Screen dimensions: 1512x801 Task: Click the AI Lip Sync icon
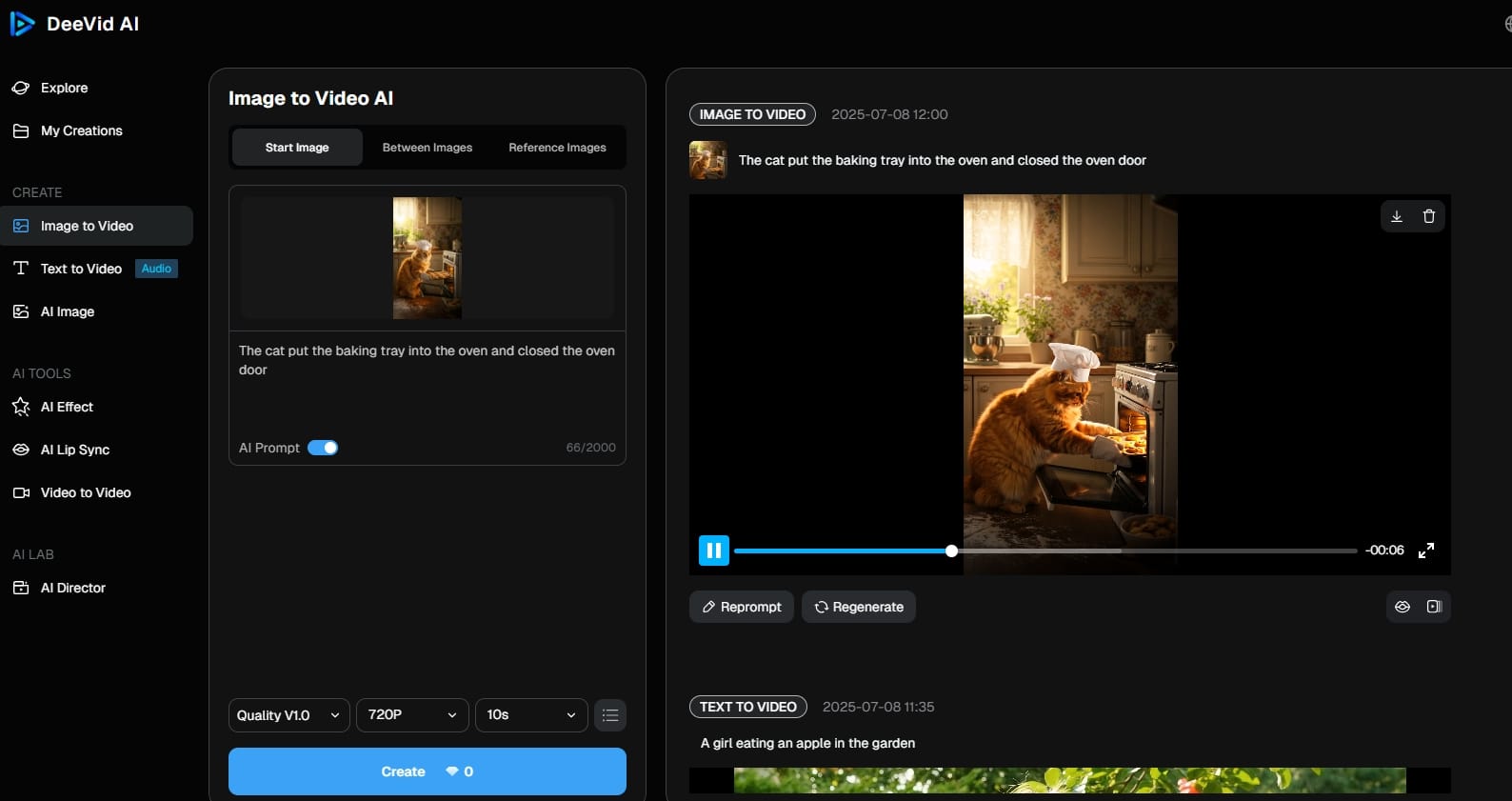click(21, 450)
